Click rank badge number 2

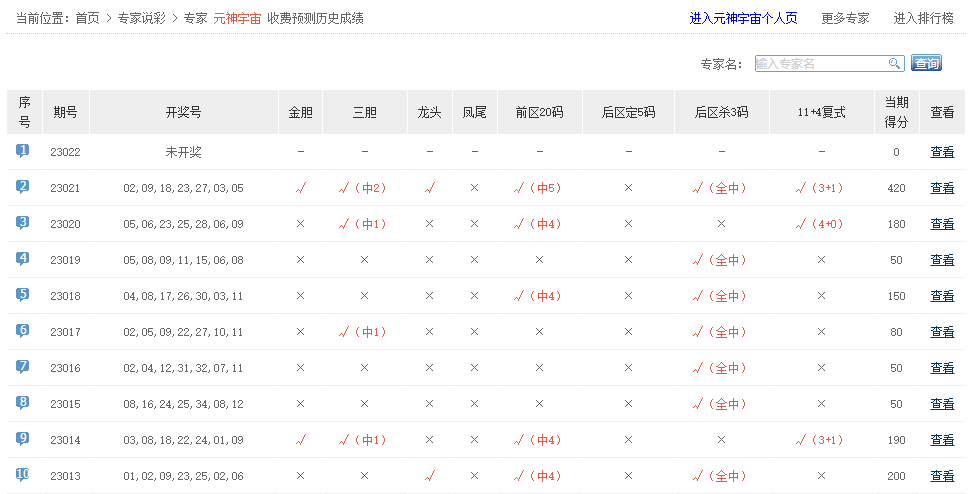23,187
